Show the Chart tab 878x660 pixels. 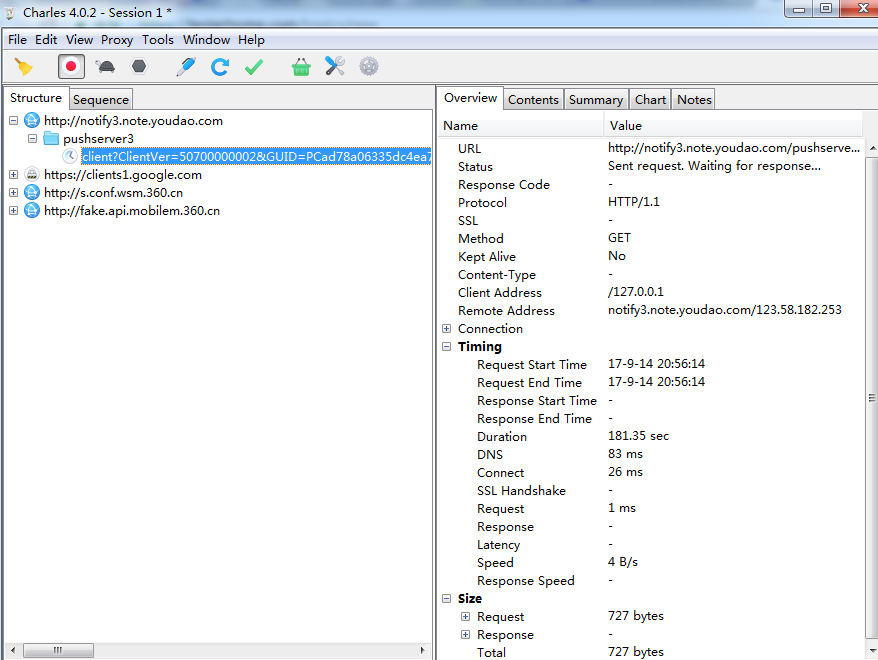[x=650, y=100]
